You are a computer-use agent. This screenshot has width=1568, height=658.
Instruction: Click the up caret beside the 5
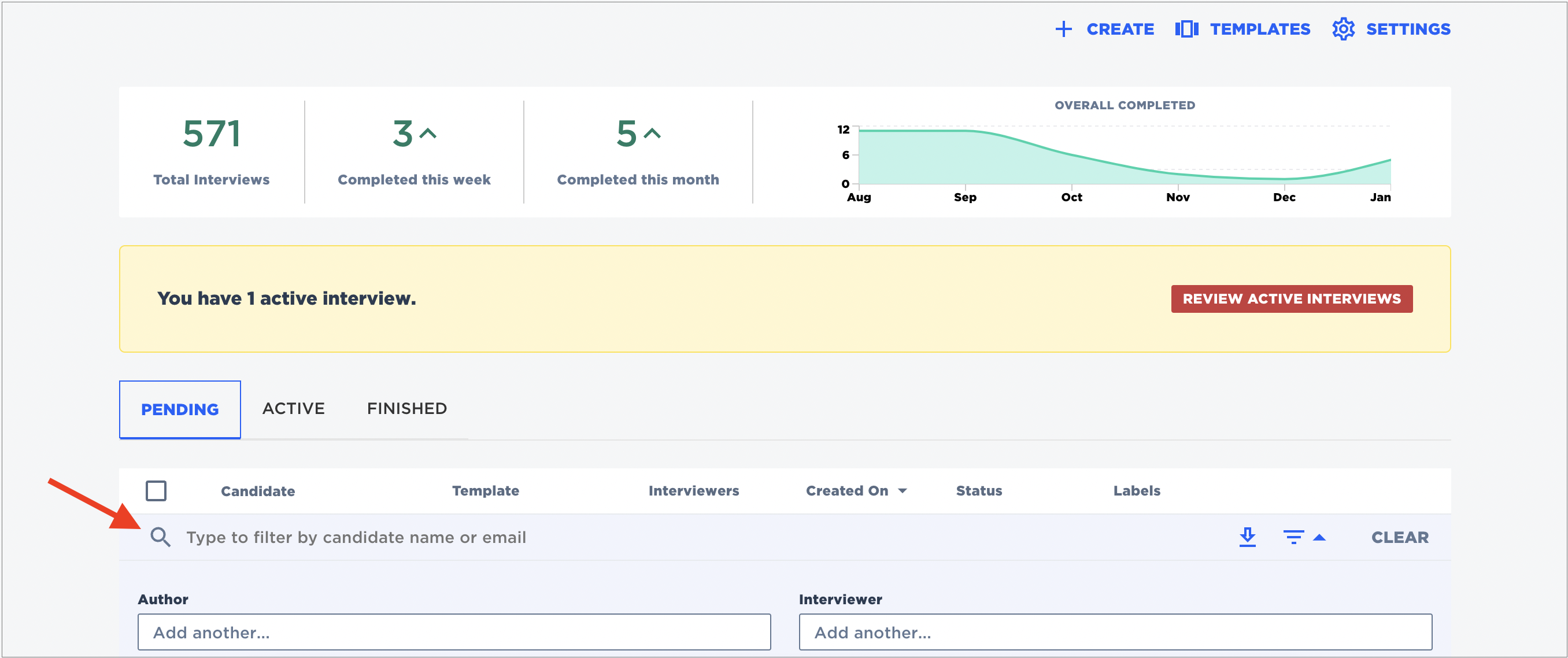653,134
